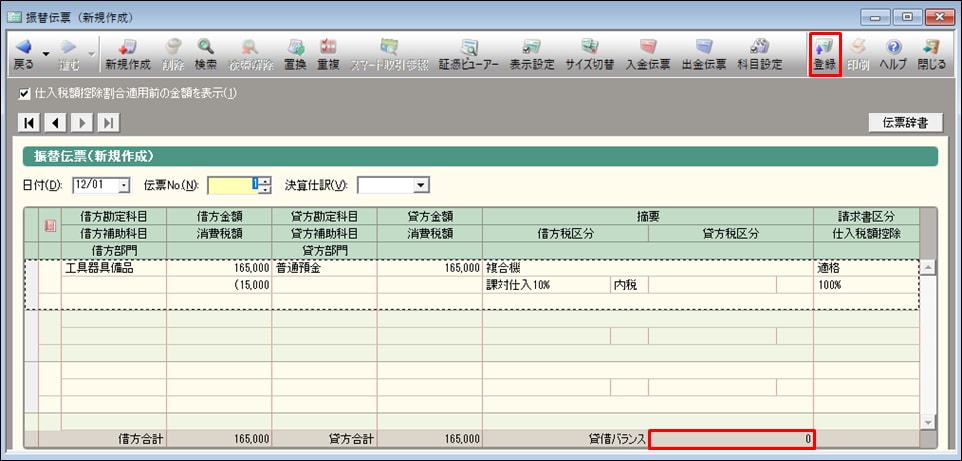
Task: Switch to 入金伝票 deposit slip
Action: tap(648, 54)
